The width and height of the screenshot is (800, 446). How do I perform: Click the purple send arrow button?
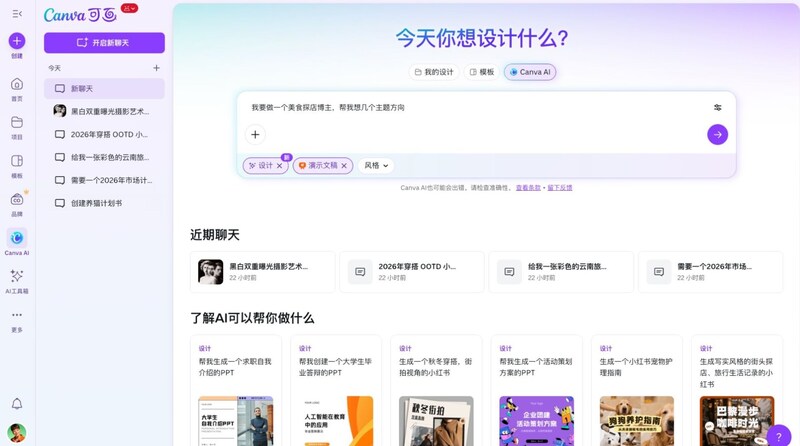tap(717, 134)
